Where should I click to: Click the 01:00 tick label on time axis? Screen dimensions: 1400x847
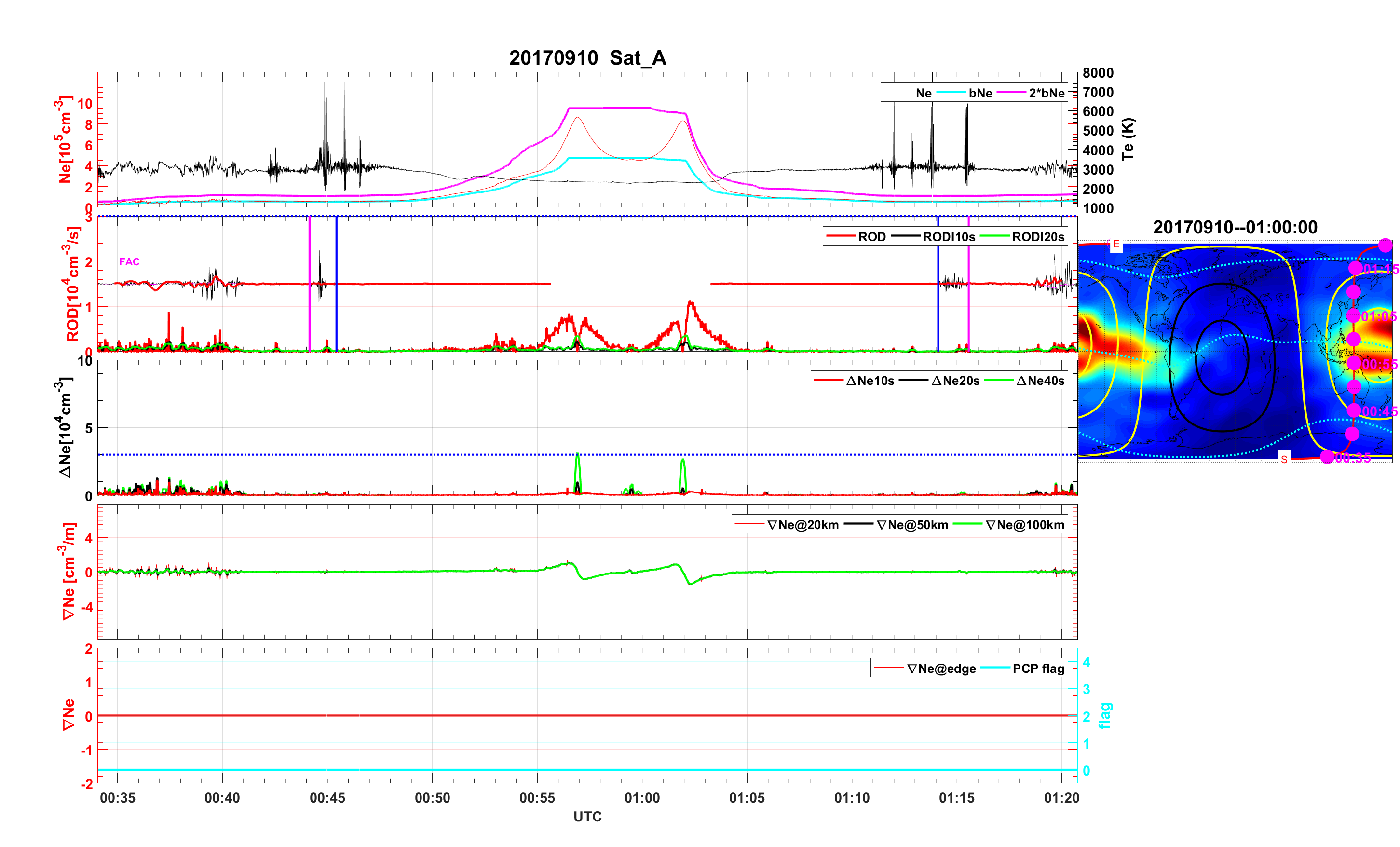[x=642, y=798]
